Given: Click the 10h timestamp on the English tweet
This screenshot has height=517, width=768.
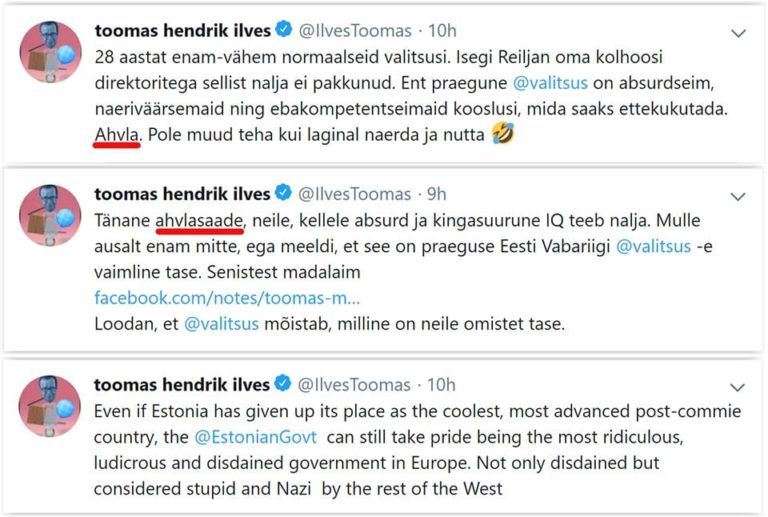Looking at the screenshot, I should pos(441,385).
